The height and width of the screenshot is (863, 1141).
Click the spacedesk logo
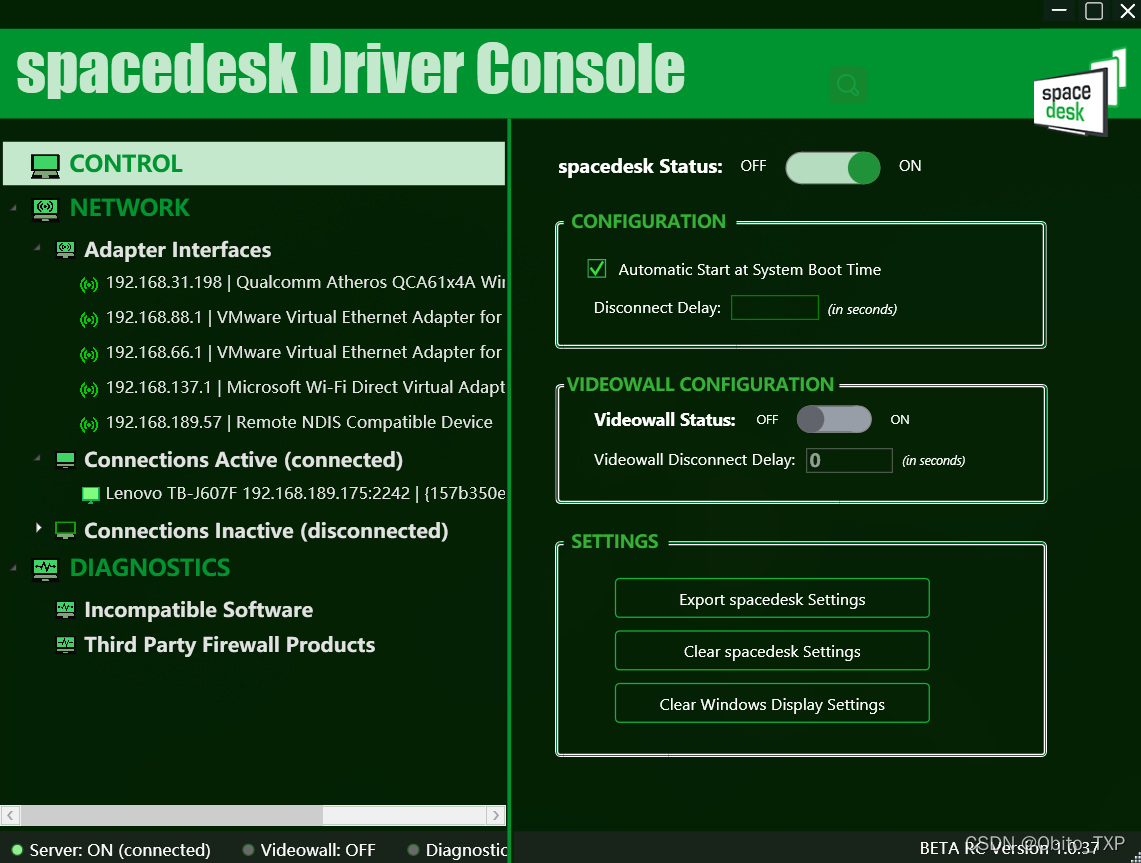pos(1080,92)
